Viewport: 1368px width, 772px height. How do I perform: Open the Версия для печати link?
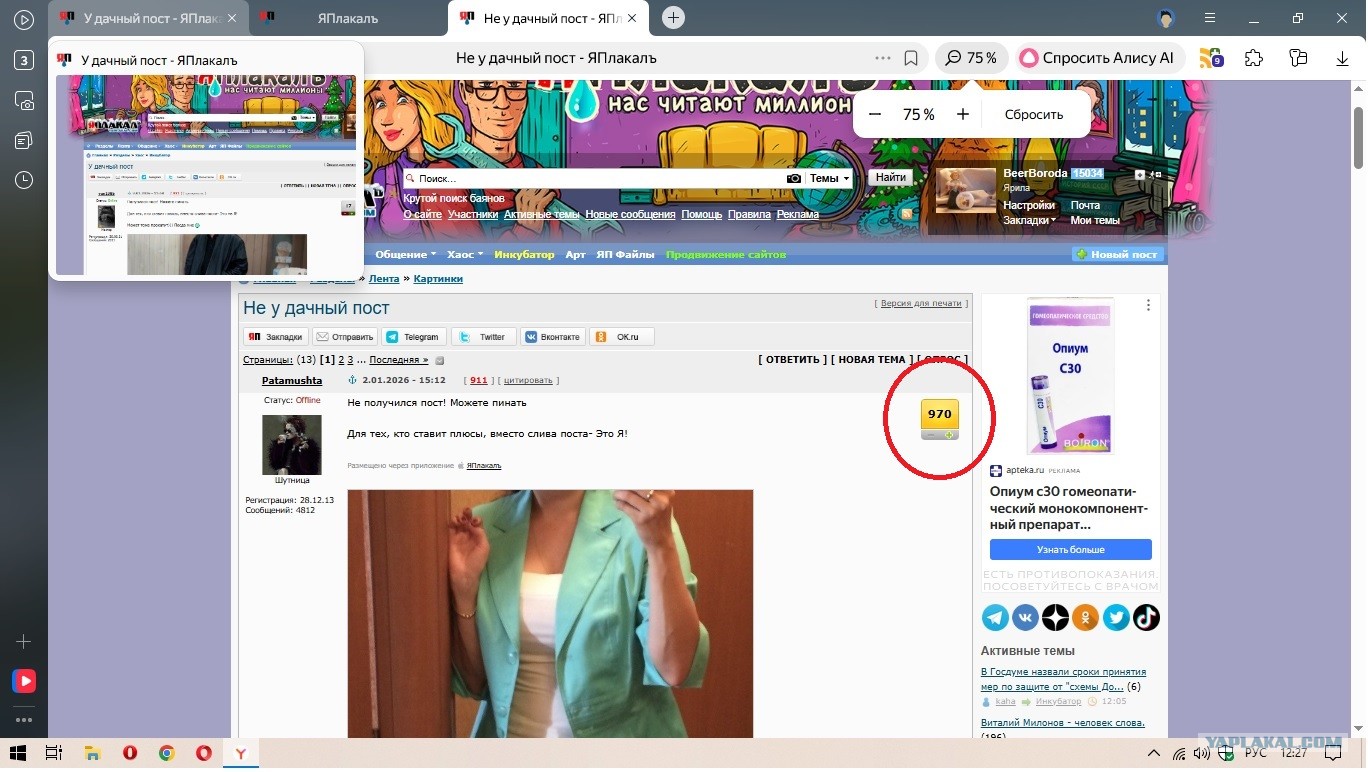pos(921,303)
